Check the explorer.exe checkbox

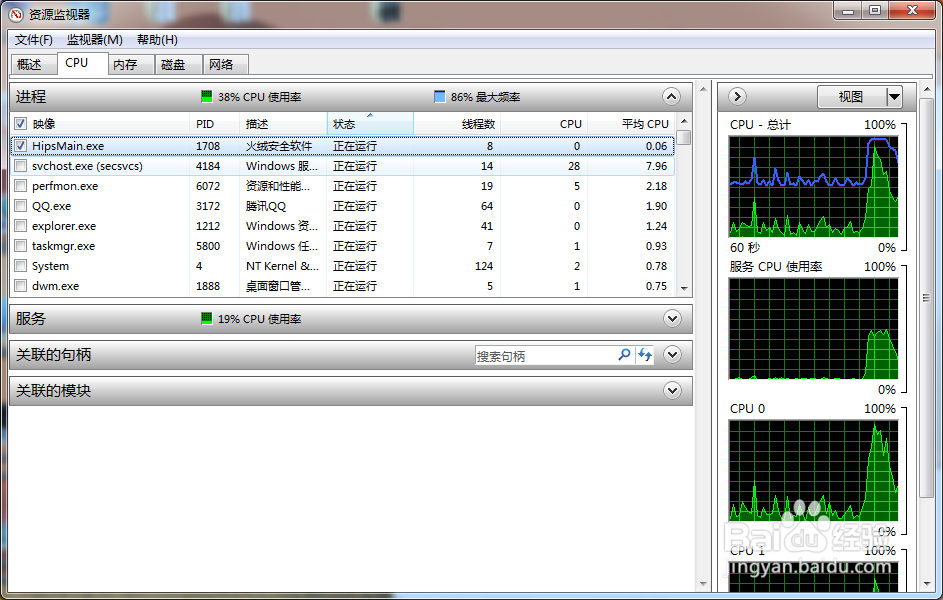(x=20, y=226)
